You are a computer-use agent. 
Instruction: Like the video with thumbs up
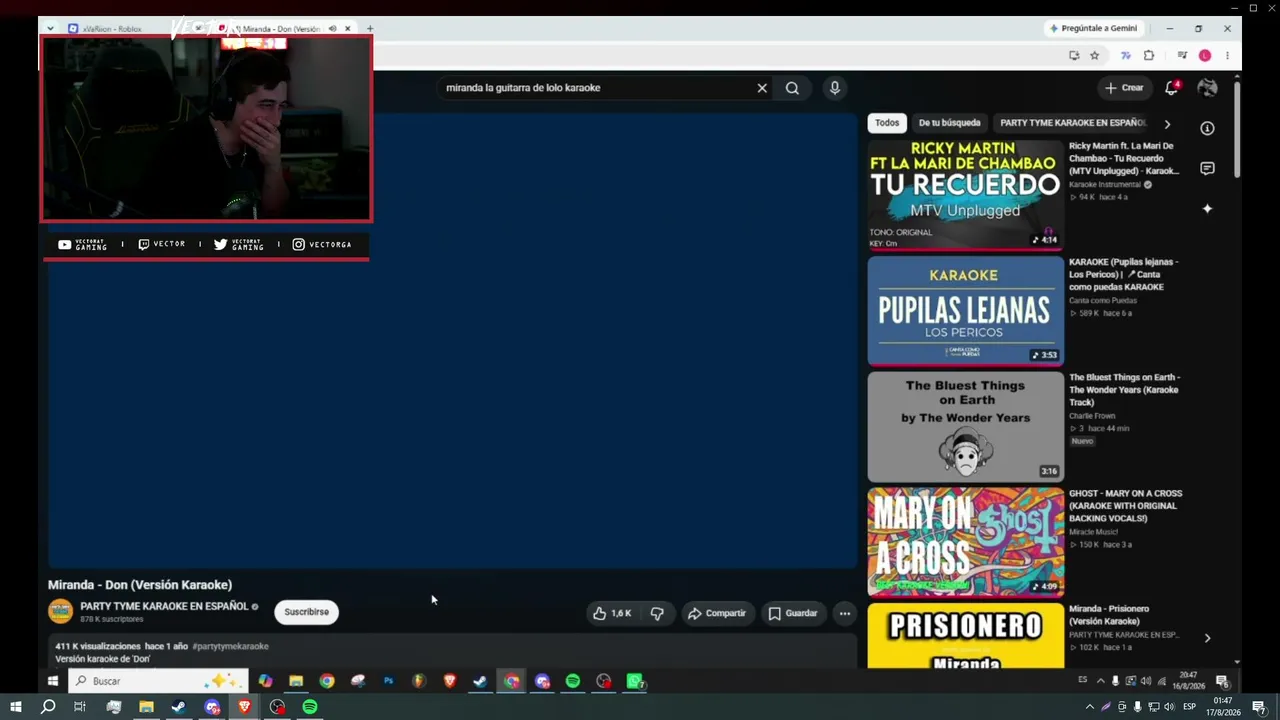[612, 613]
